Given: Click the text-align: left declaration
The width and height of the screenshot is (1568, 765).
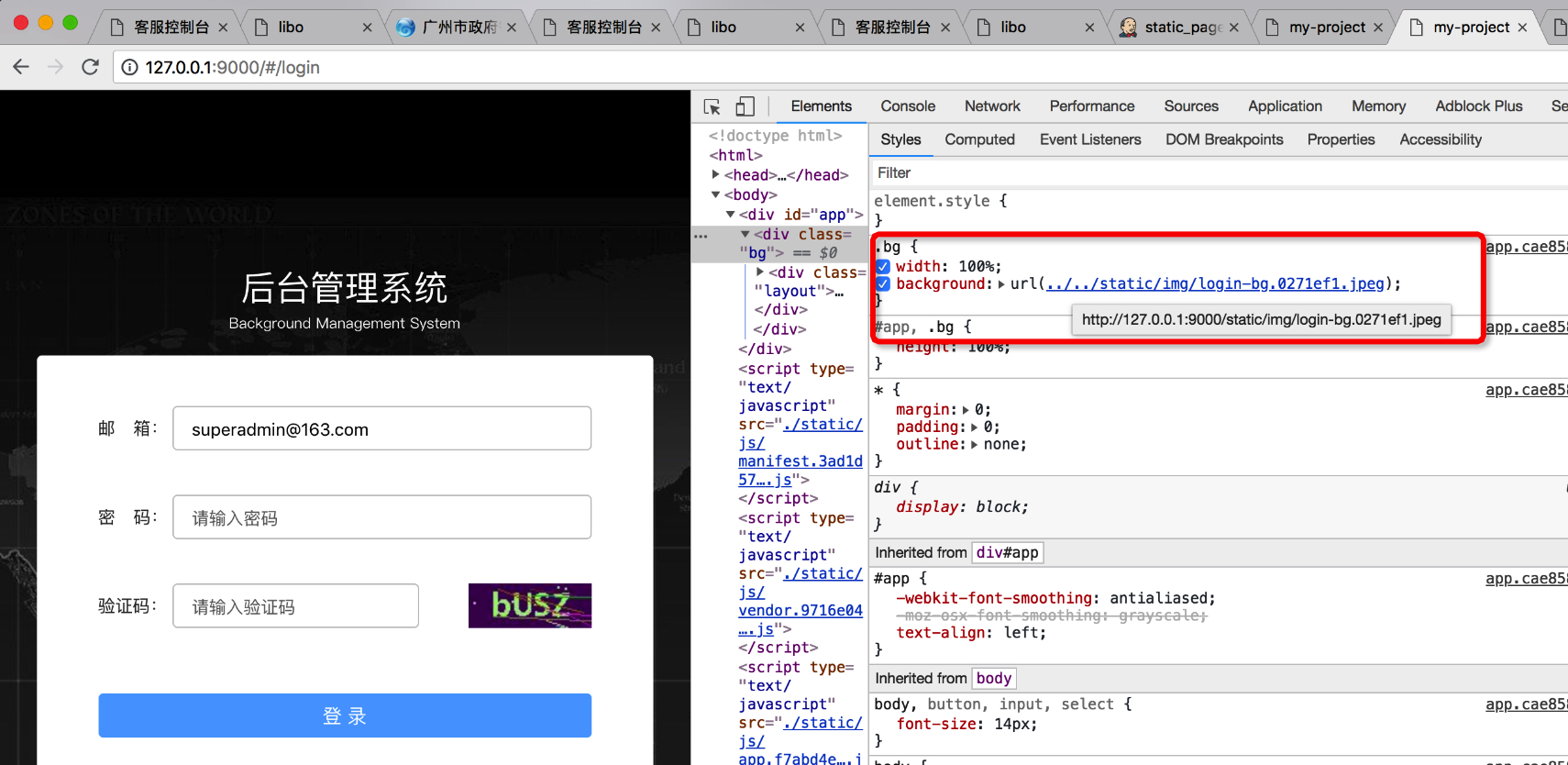Looking at the screenshot, I should click(x=971, y=633).
